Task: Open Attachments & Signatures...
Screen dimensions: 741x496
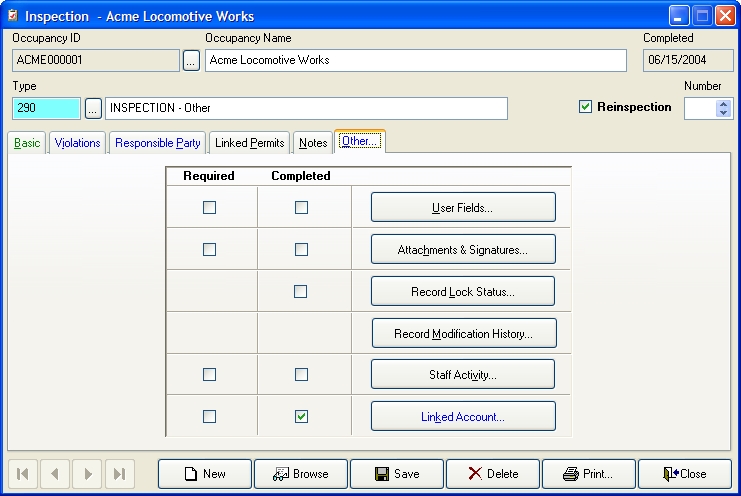Action: [463, 249]
